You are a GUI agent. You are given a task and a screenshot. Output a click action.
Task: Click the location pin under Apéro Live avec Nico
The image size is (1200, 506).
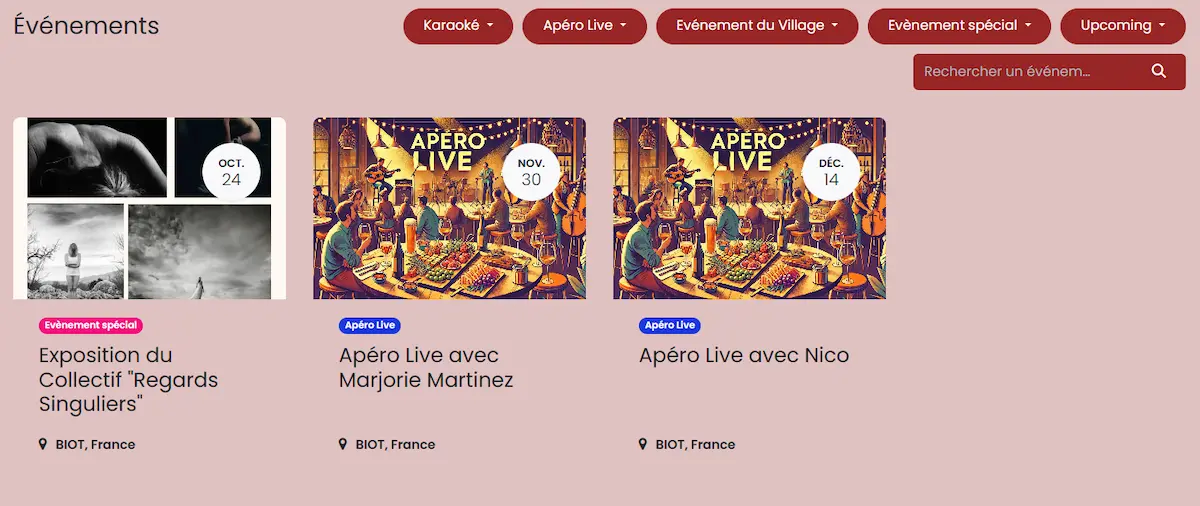coord(643,444)
